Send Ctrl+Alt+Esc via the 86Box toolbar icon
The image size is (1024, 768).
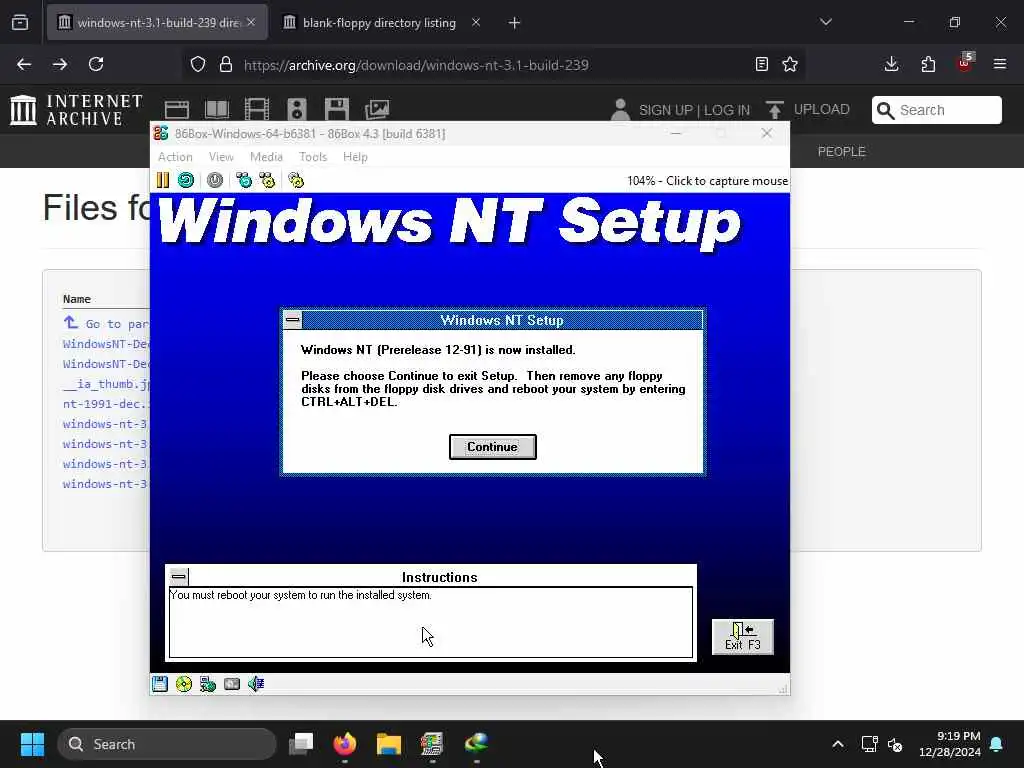pyautogui.click(x=267, y=180)
